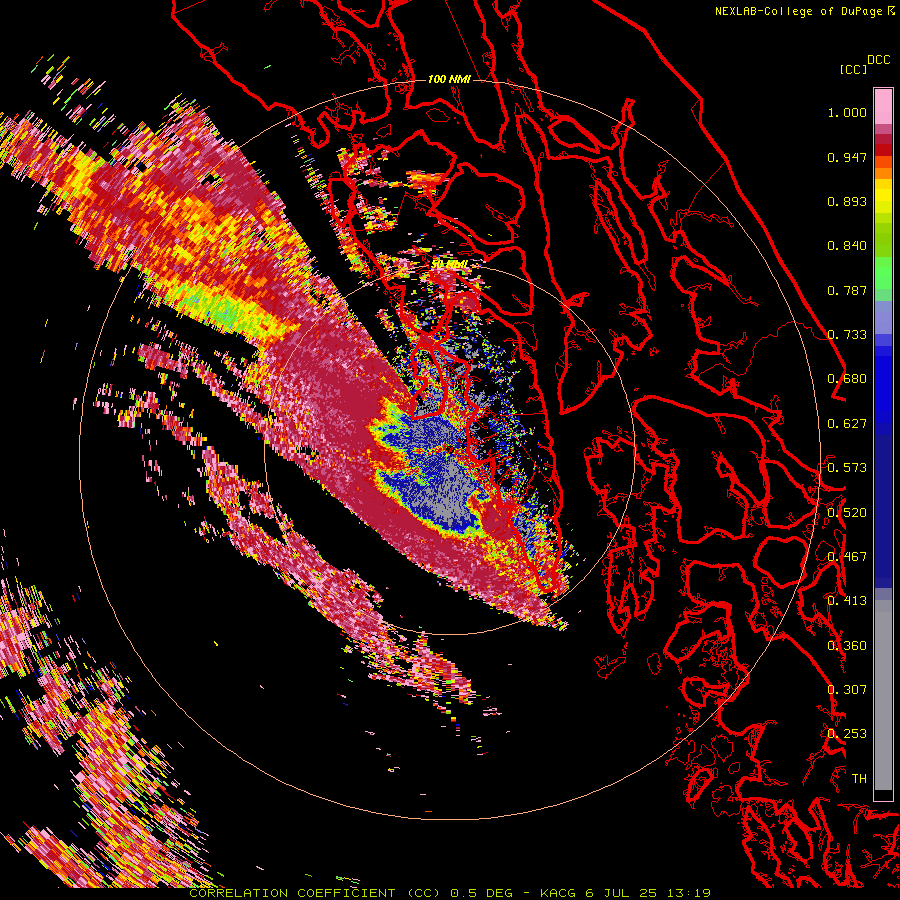Click the gray segment of the colorbar
Viewport: 900px width, 900px height.
[883, 695]
